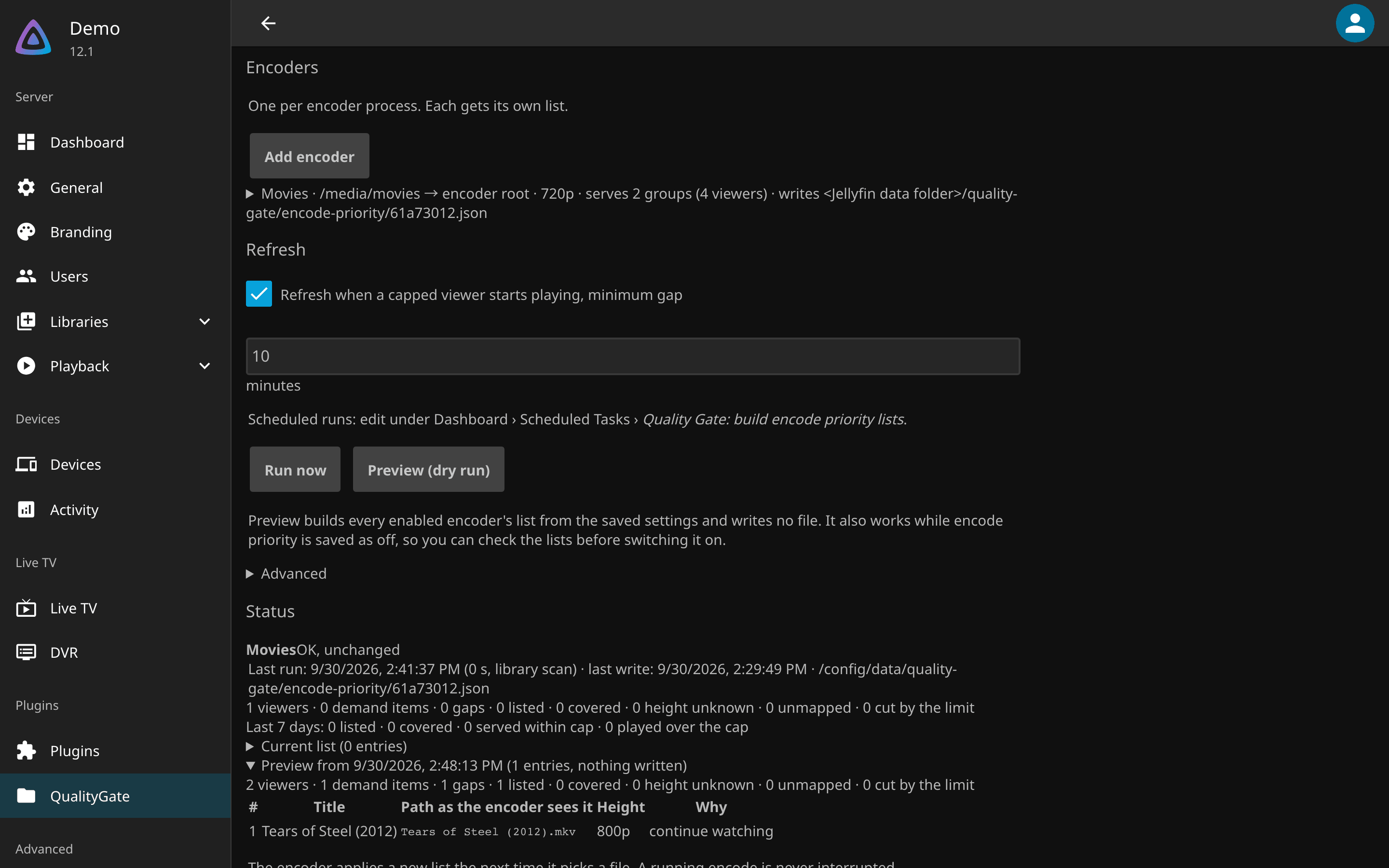Open Dashboard menu label
Image resolution: width=1389 pixels, height=868 pixels.
pos(87,142)
